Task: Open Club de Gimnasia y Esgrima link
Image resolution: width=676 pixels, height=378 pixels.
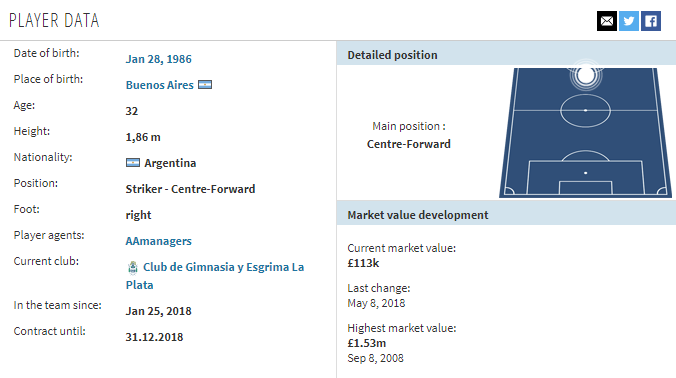Action: 215,276
